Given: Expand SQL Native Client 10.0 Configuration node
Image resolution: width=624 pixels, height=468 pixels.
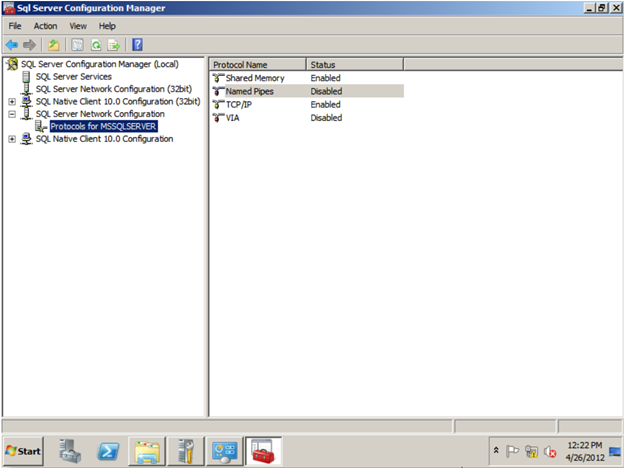Looking at the screenshot, I should click(12, 139).
